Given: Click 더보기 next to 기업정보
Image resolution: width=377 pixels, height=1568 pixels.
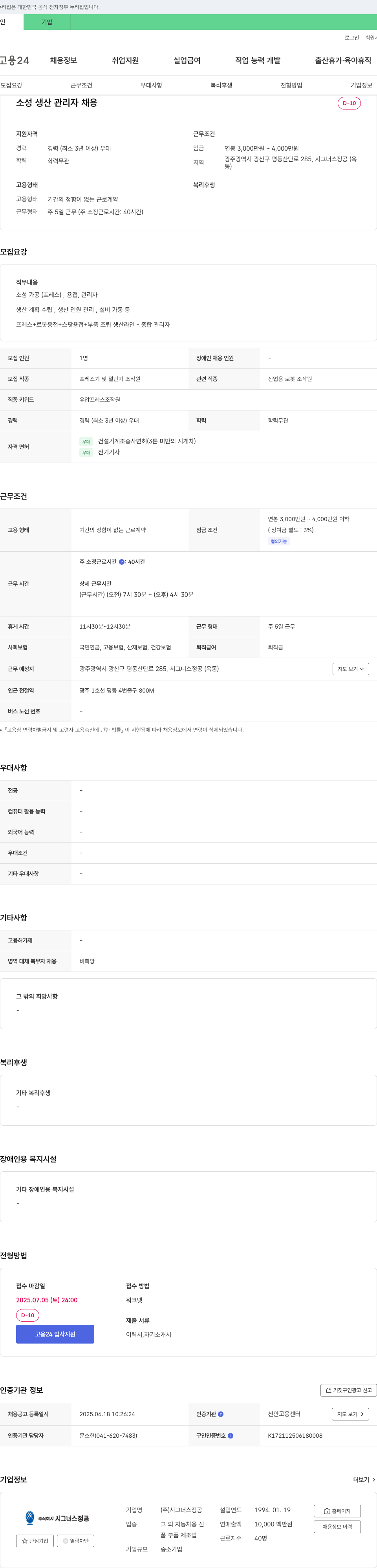Looking at the screenshot, I should pos(364,1480).
